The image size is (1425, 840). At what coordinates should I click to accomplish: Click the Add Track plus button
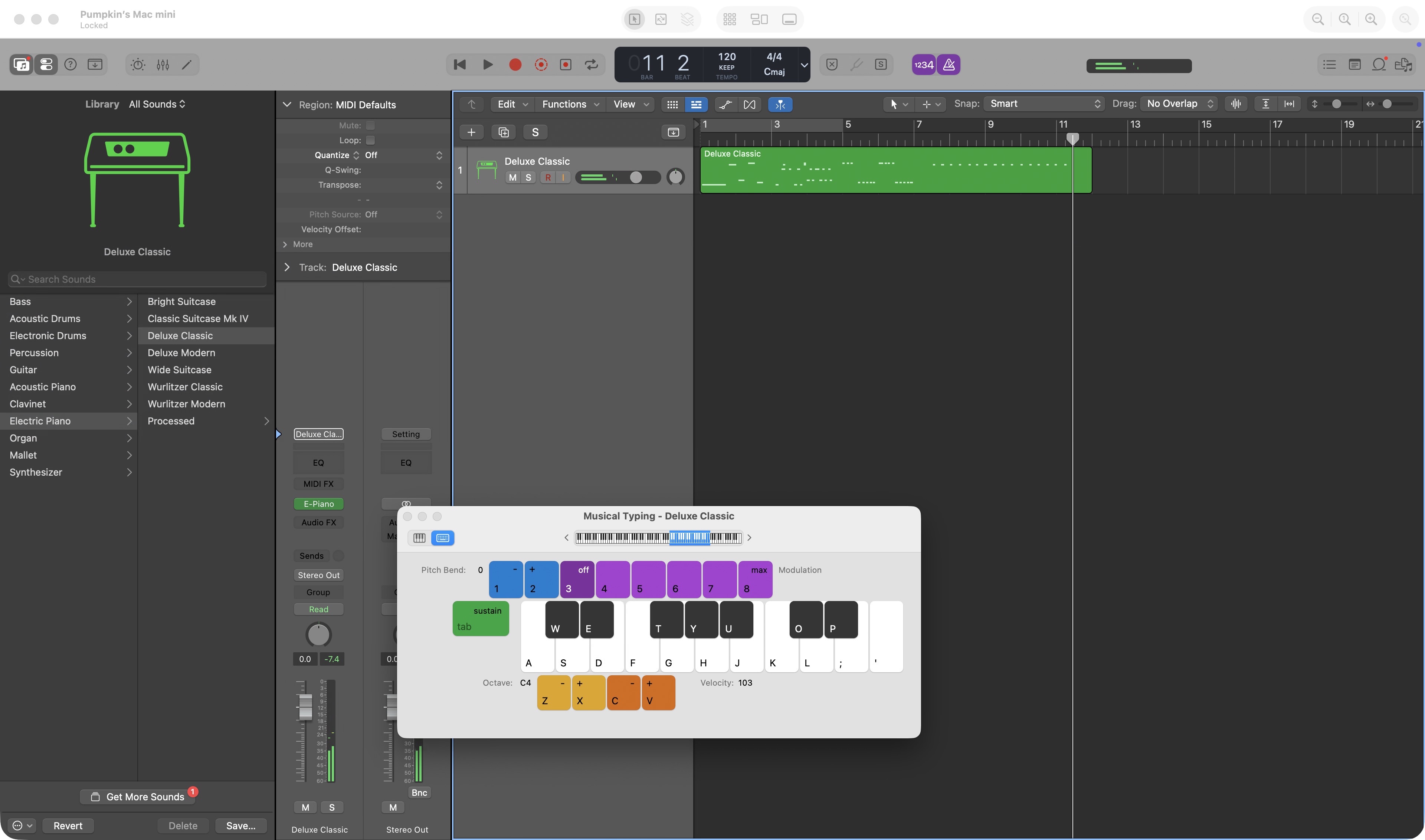pos(471,132)
